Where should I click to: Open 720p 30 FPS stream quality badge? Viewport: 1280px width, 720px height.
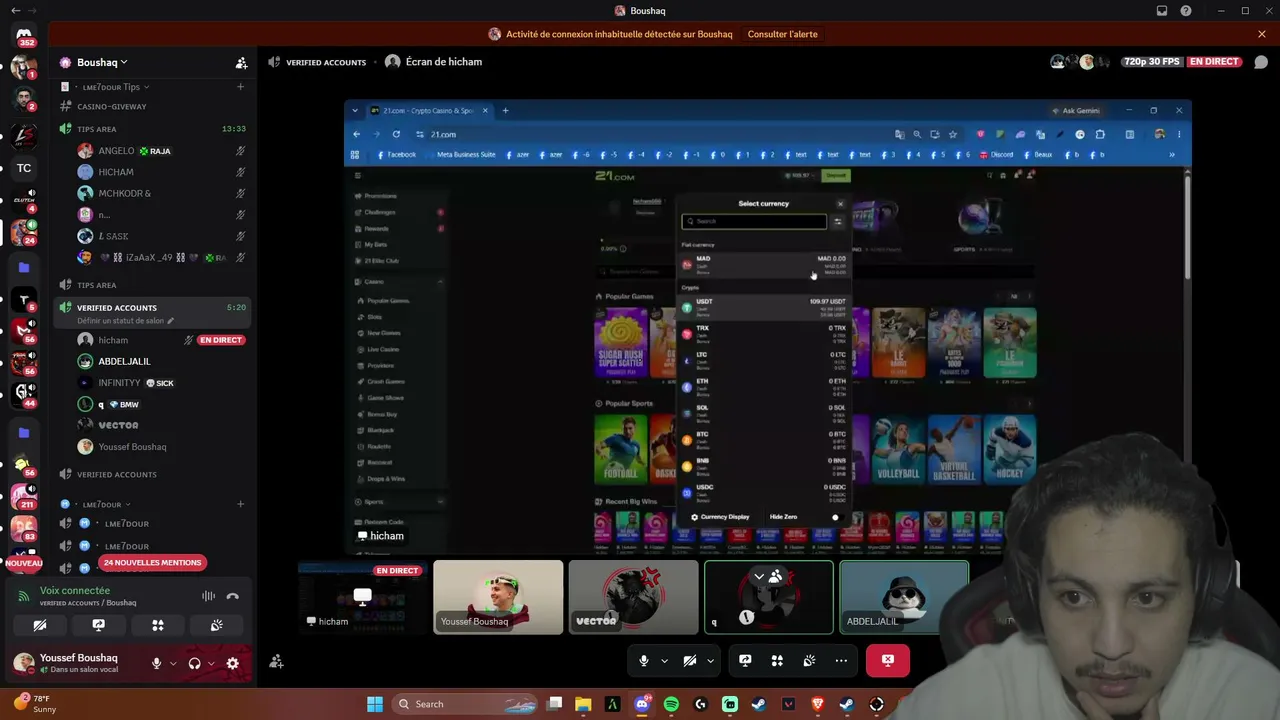point(1151,62)
